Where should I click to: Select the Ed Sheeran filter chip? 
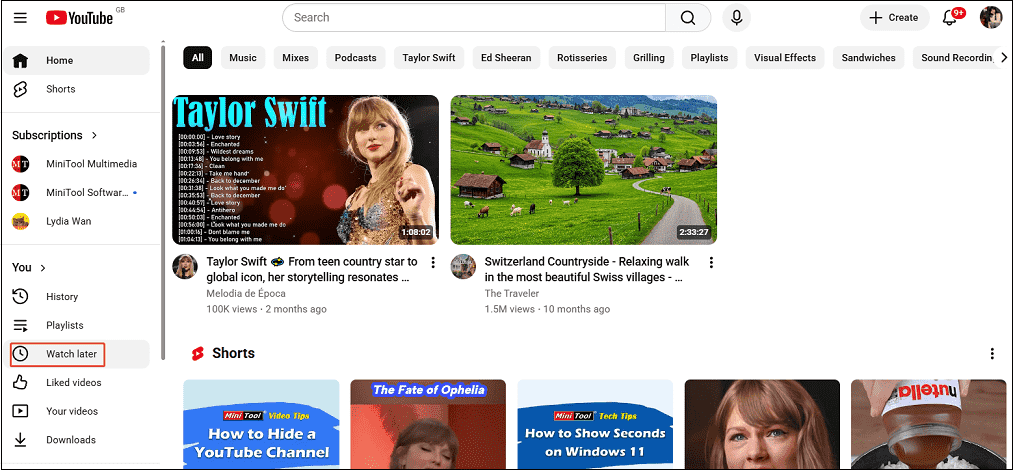point(506,57)
